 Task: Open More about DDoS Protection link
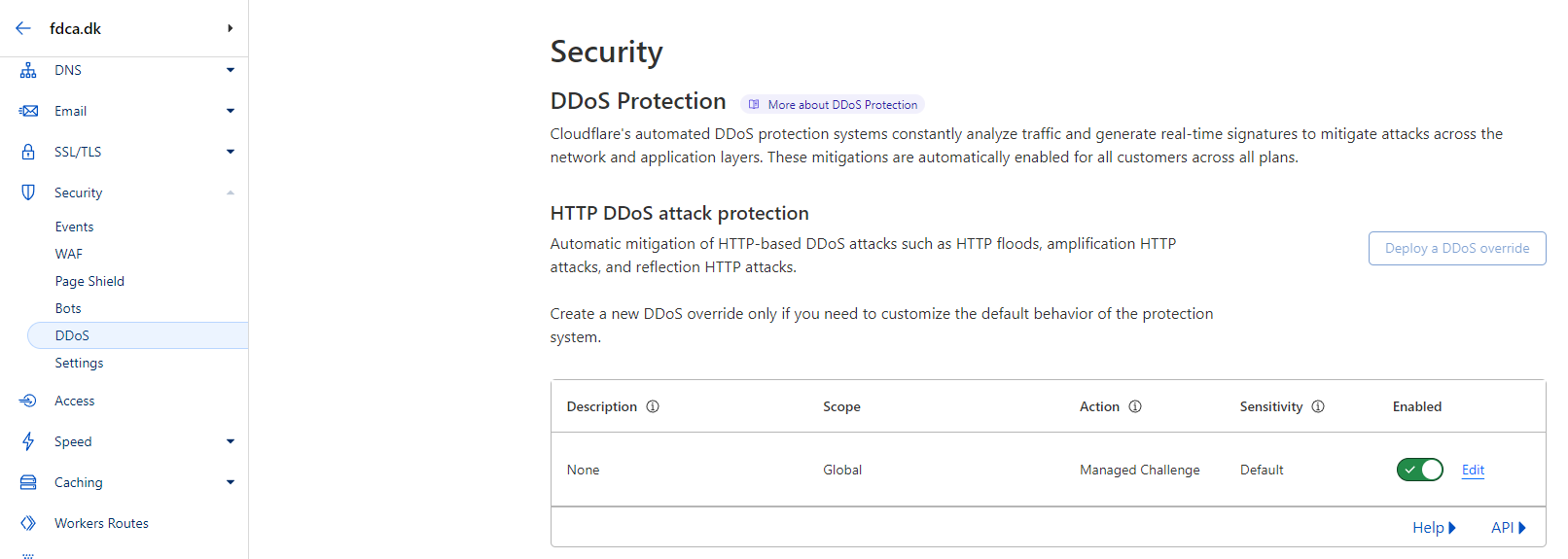pyautogui.click(x=834, y=105)
